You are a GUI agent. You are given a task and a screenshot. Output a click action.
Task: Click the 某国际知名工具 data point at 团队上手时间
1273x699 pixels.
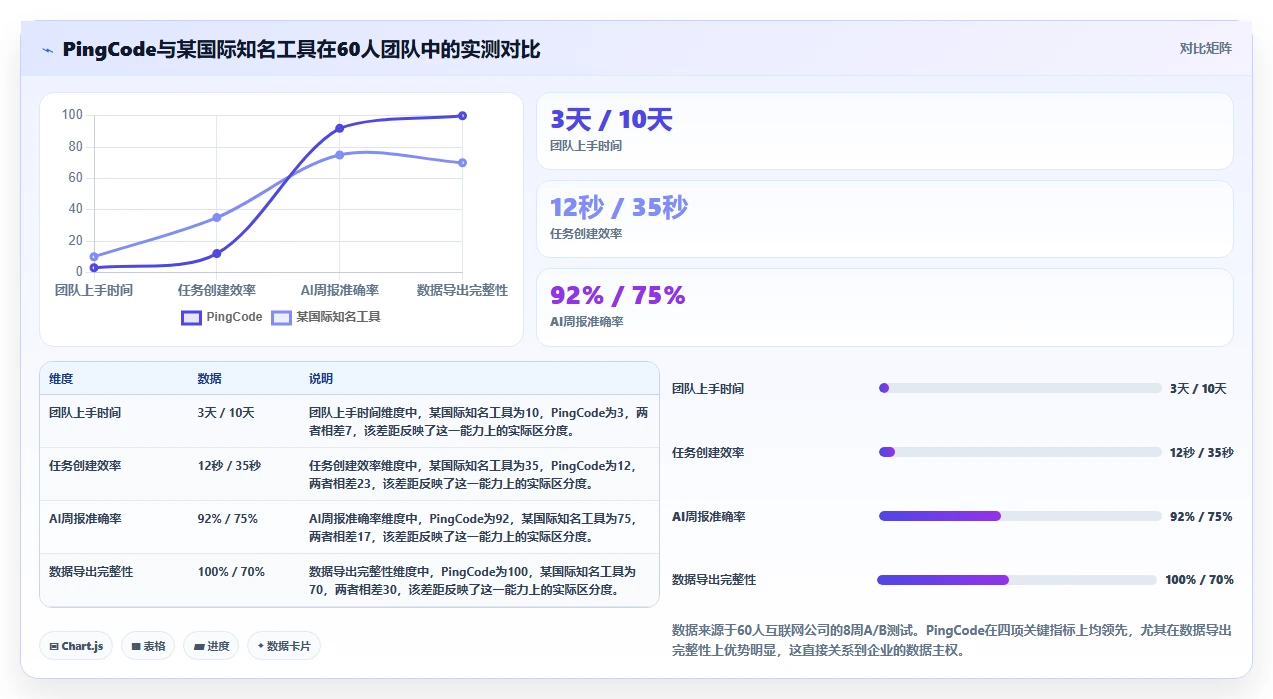tap(94, 256)
